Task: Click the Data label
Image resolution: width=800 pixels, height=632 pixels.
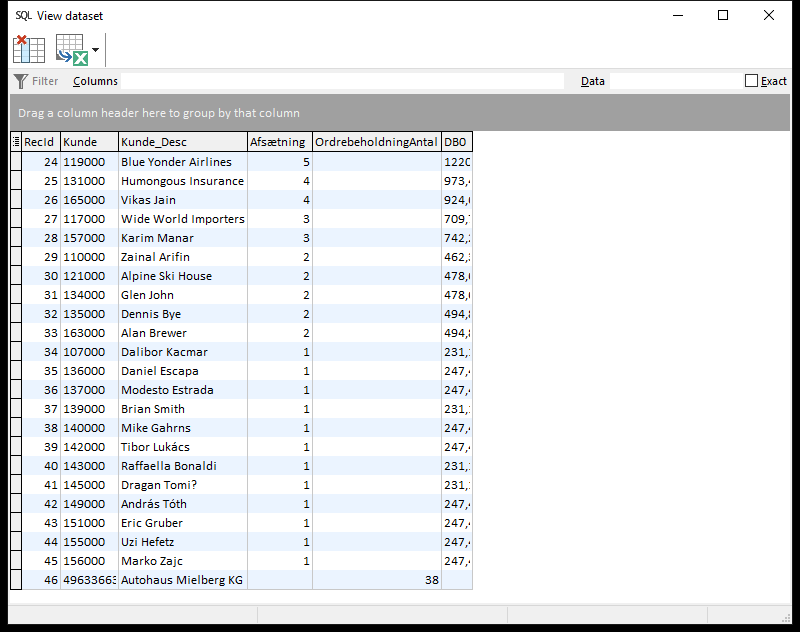Action: coord(592,81)
